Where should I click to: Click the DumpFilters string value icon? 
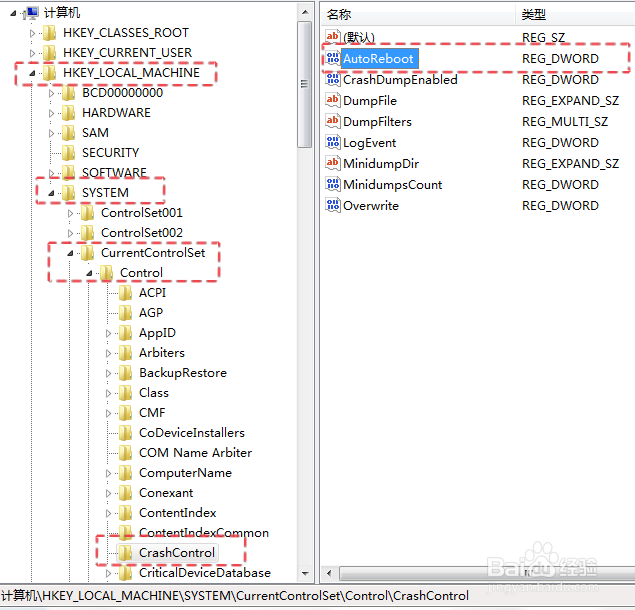point(333,121)
